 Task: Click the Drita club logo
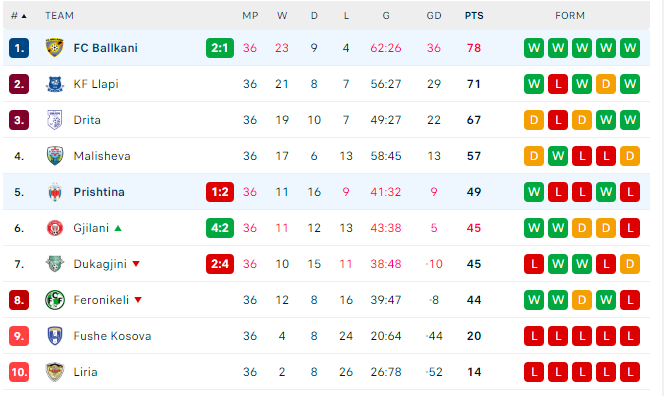(55, 120)
